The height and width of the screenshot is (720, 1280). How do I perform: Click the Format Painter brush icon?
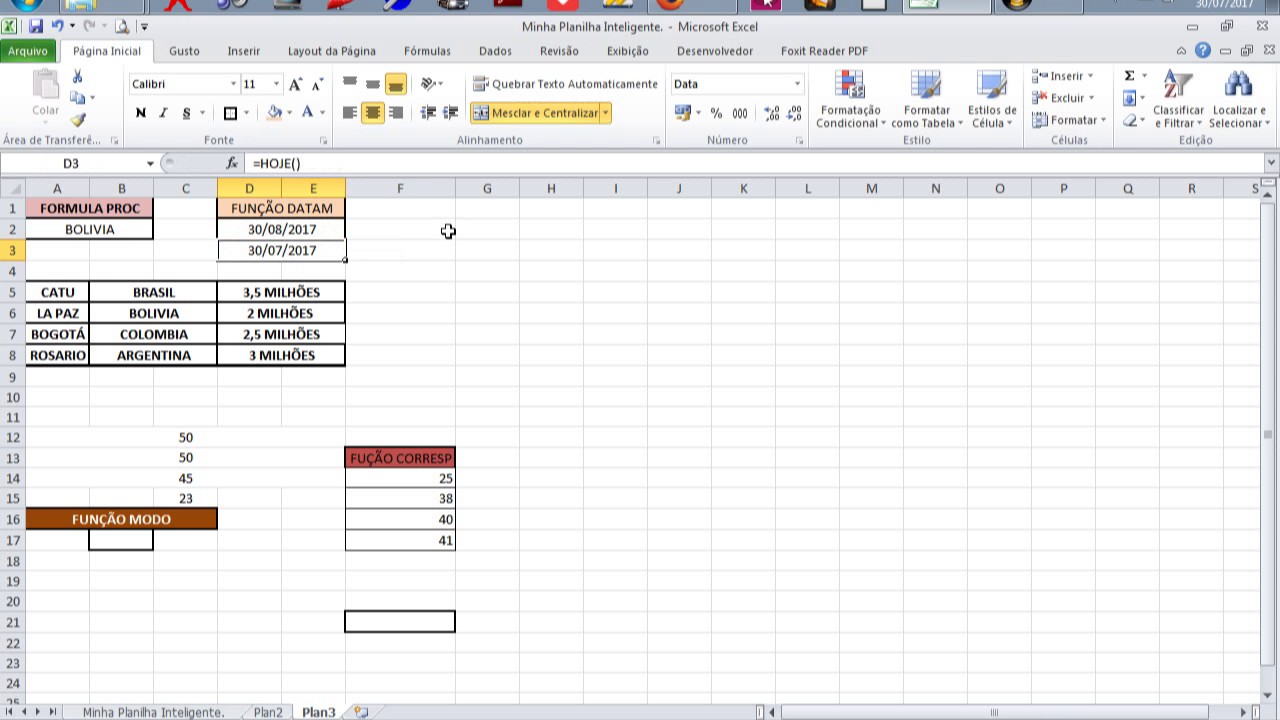pos(78,119)
